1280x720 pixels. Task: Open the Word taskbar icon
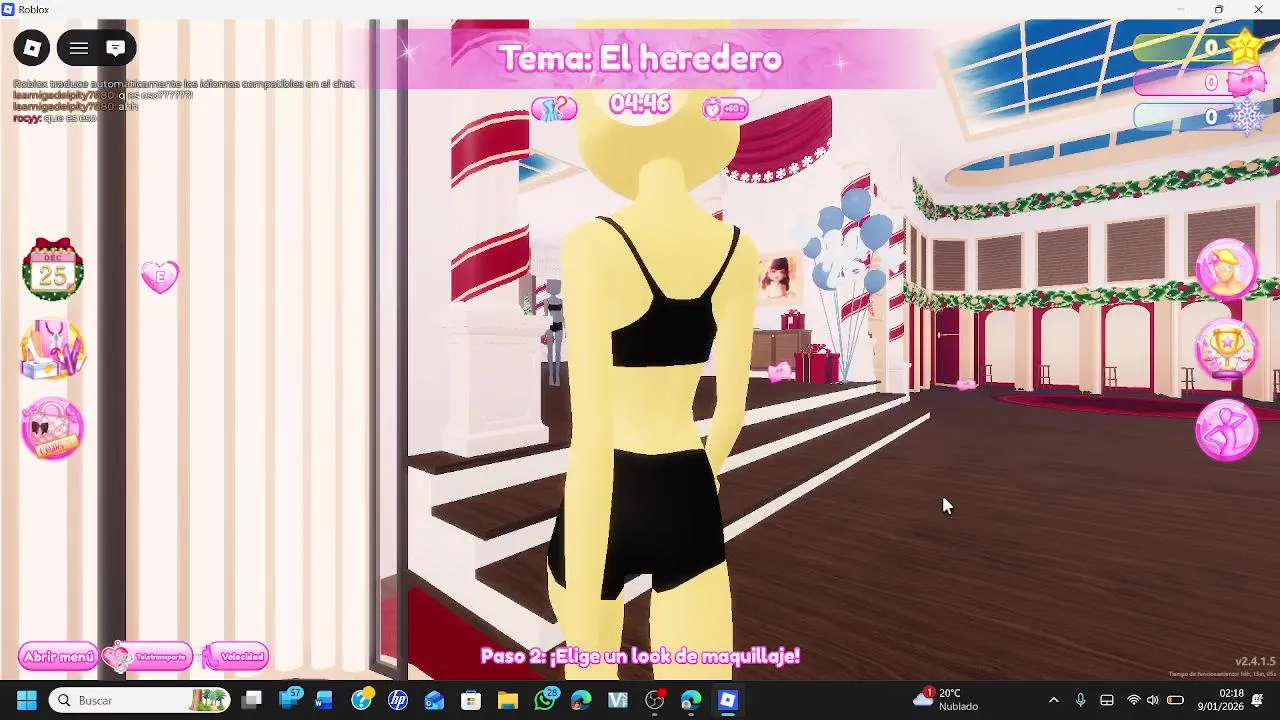pos(324,700)
